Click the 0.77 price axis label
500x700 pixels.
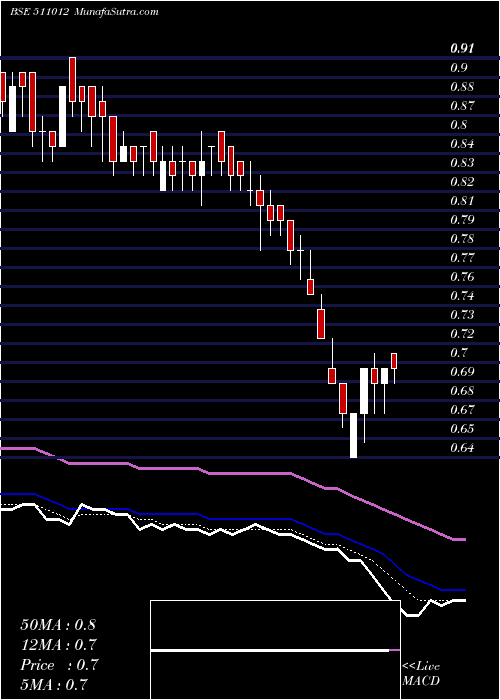pyautogui.click(x=462, y=258)
